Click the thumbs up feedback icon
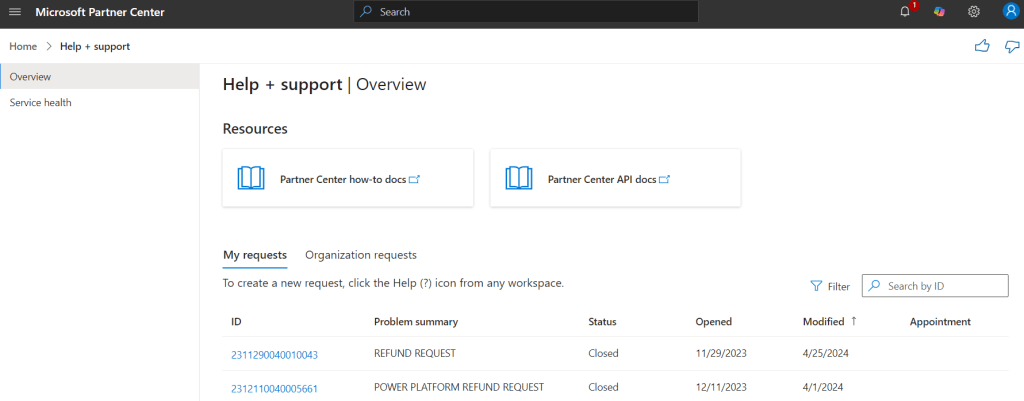Screen dimensions: 1024x401 (981, 46)
